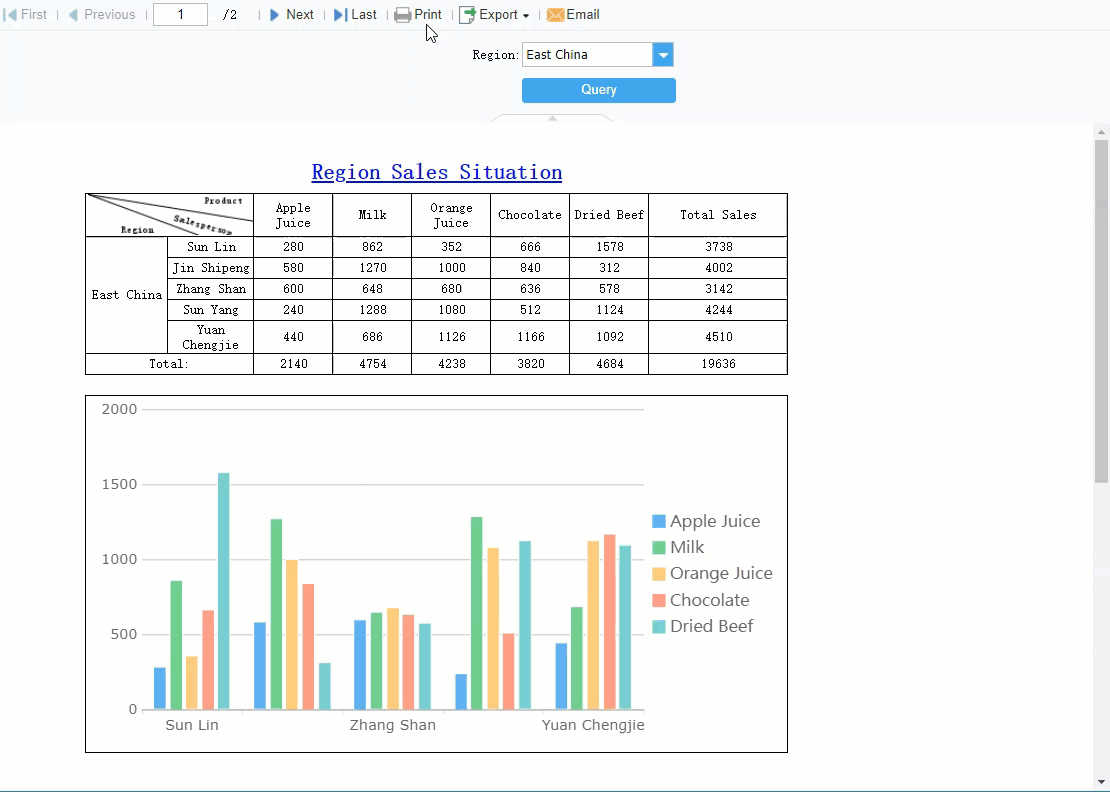Click the First page arrow icon
Viewport: 1110px width, 792px height.
[11, 15]
